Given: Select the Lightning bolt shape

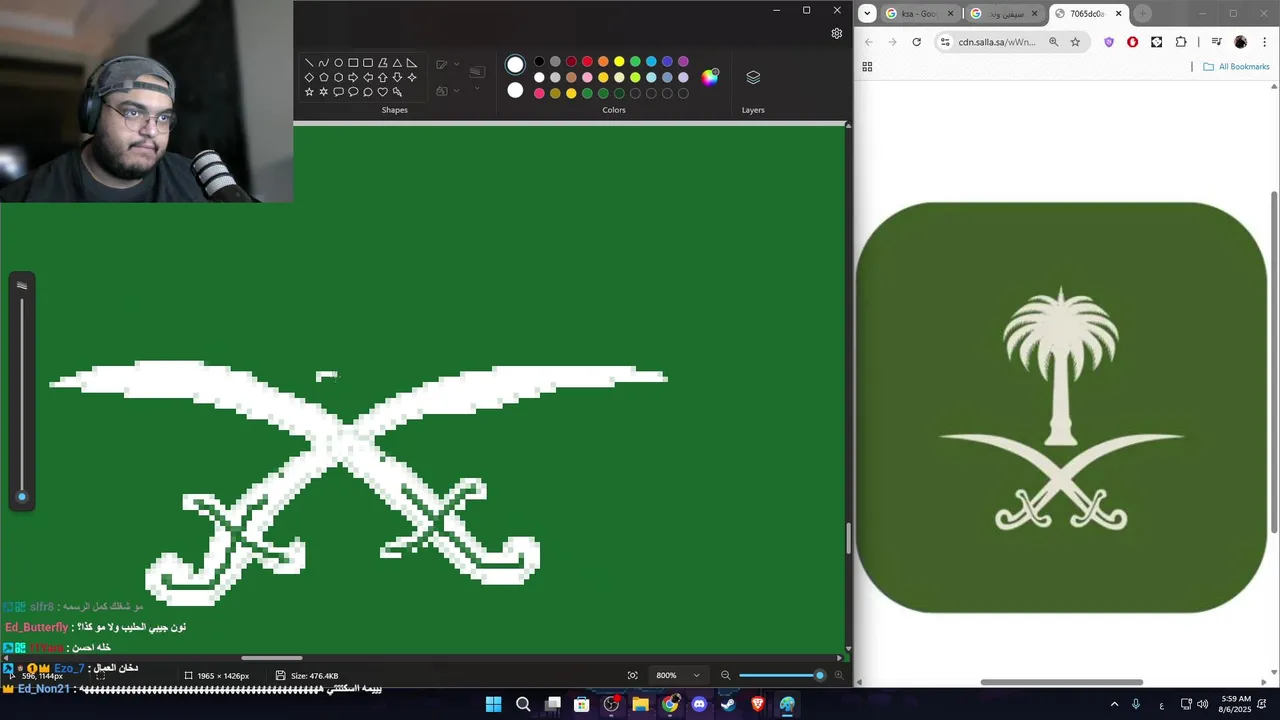Looking at the screenshot, I should (397, 92).
